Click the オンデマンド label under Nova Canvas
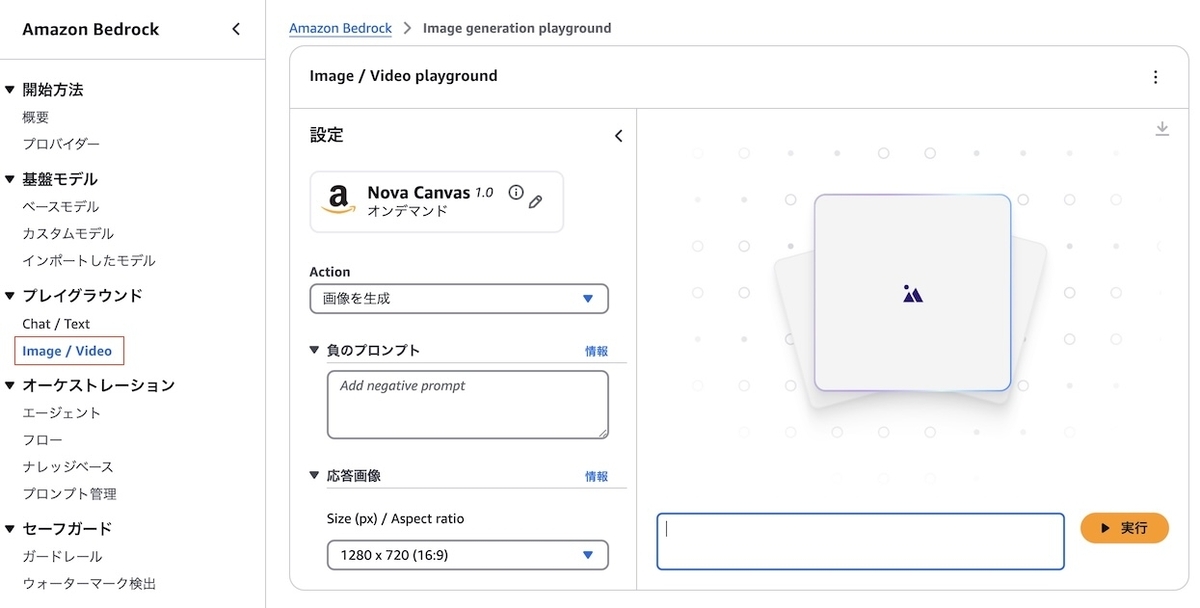 point(407,212)
